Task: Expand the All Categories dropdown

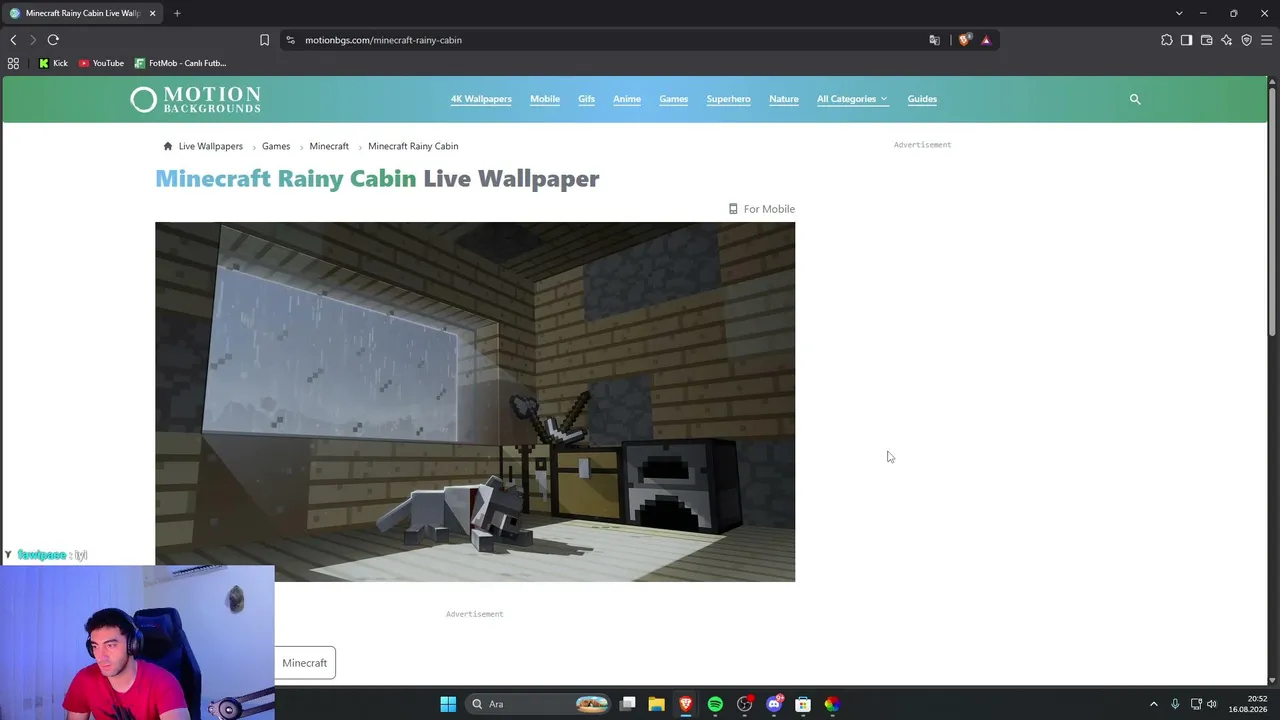Action: [x=852, y=99]
